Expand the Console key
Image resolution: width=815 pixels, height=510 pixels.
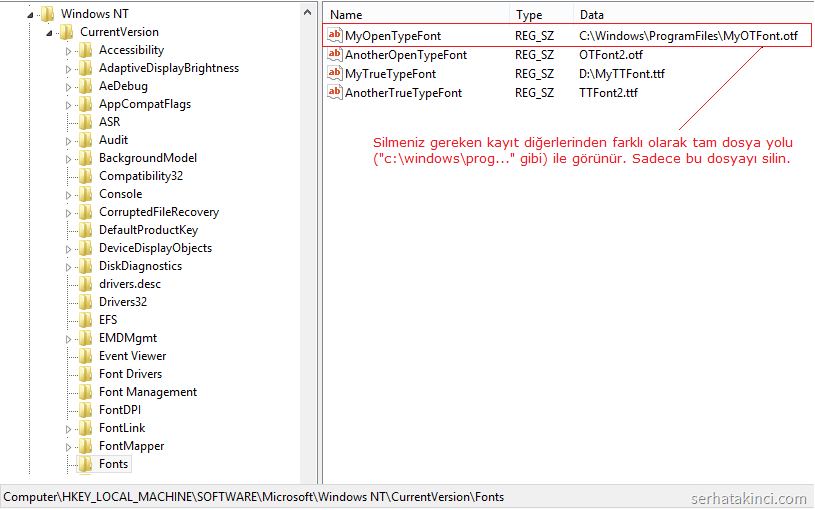(68, 195)
